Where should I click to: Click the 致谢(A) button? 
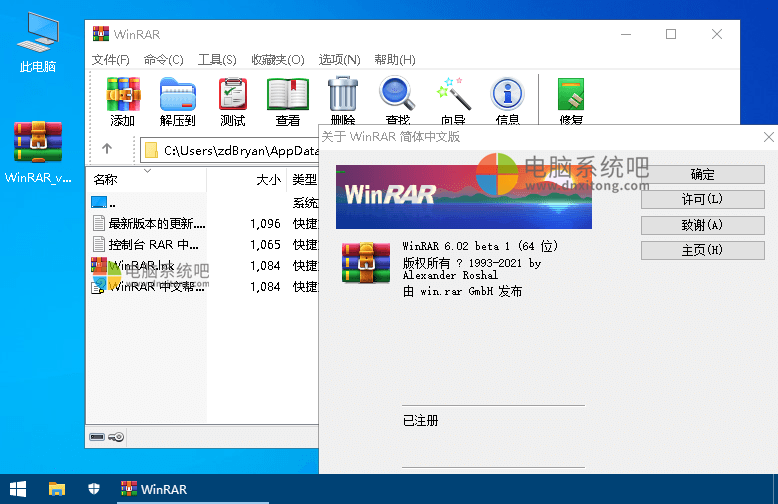703,225
